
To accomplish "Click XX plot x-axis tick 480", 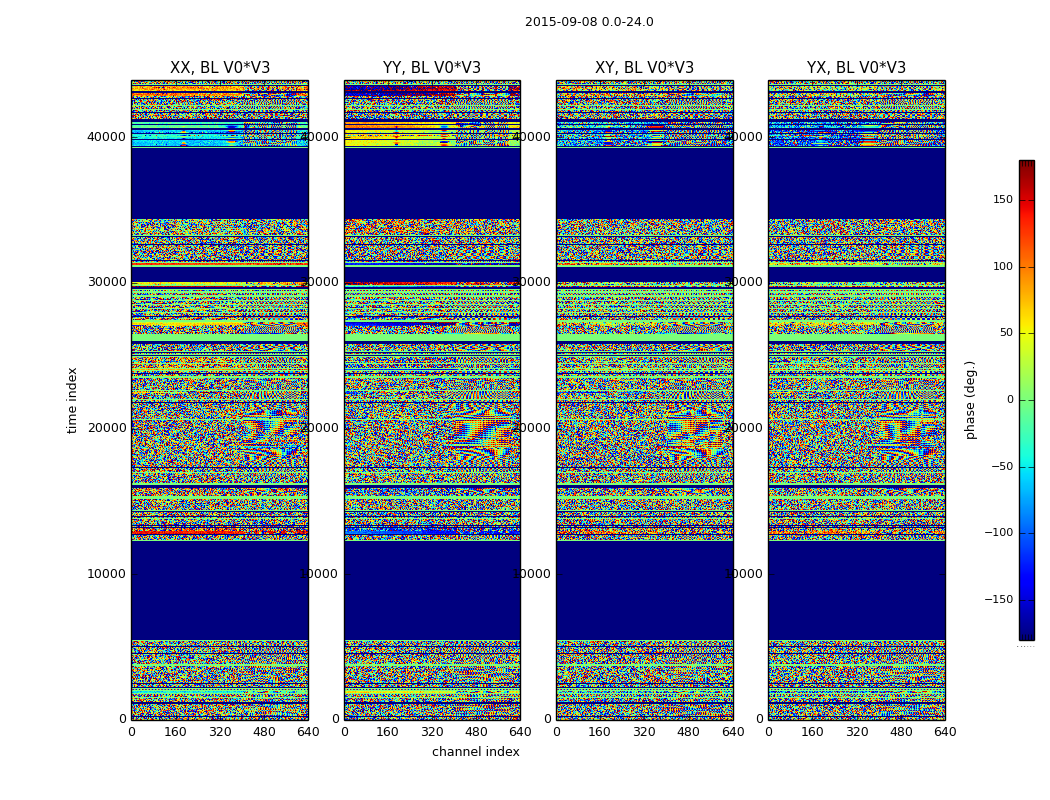I will [264, 732].
